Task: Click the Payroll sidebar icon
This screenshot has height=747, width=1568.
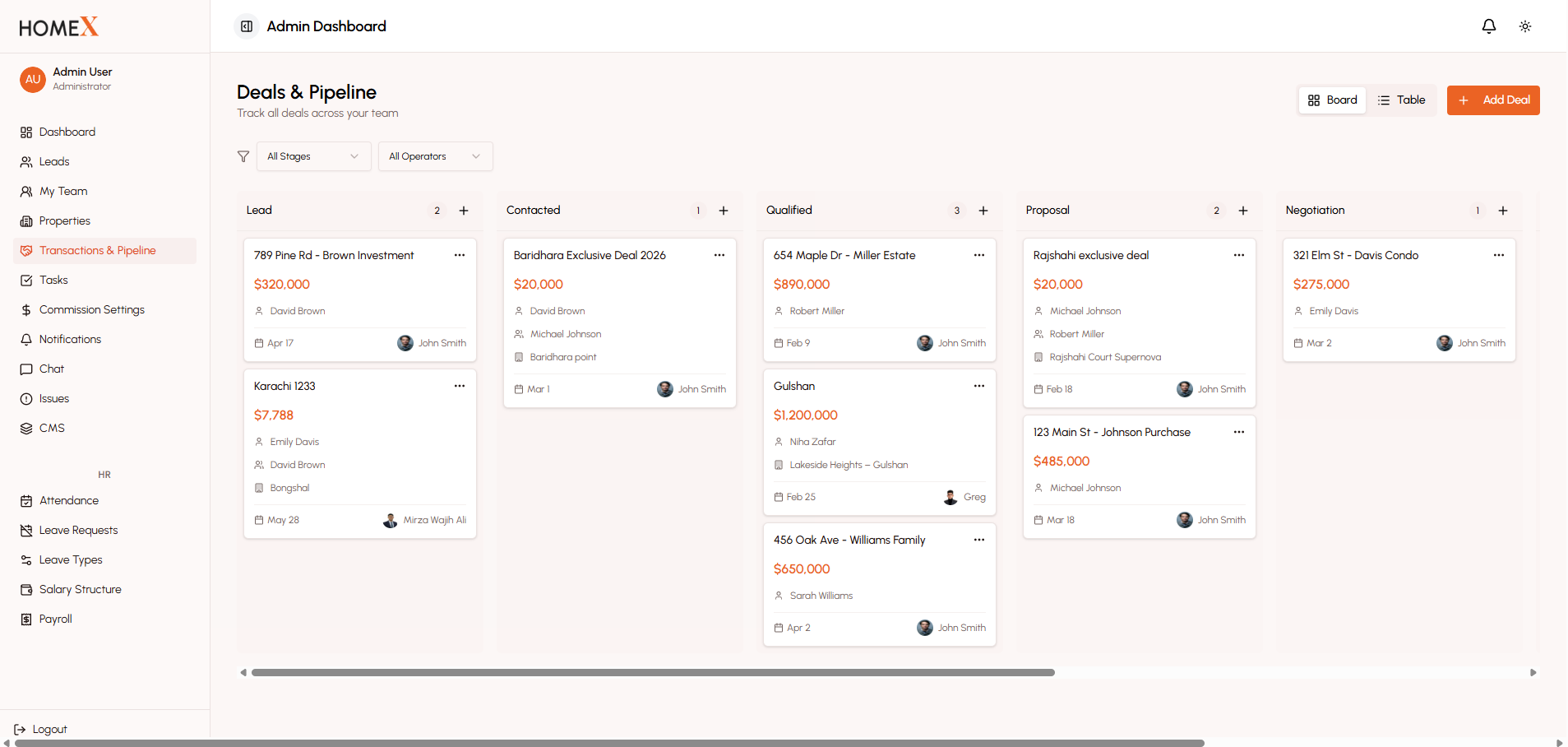Action: coord(26,619)
